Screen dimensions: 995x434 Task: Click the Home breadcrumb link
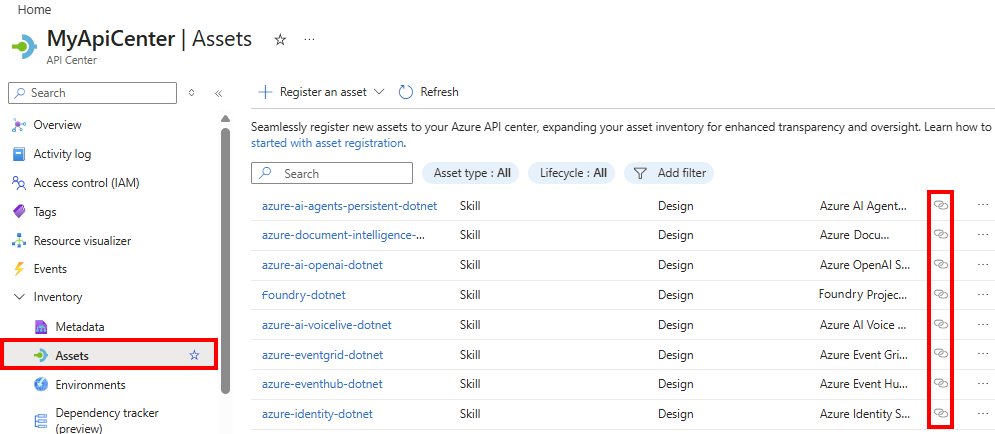pyautogui.click(x=34, y=10)
